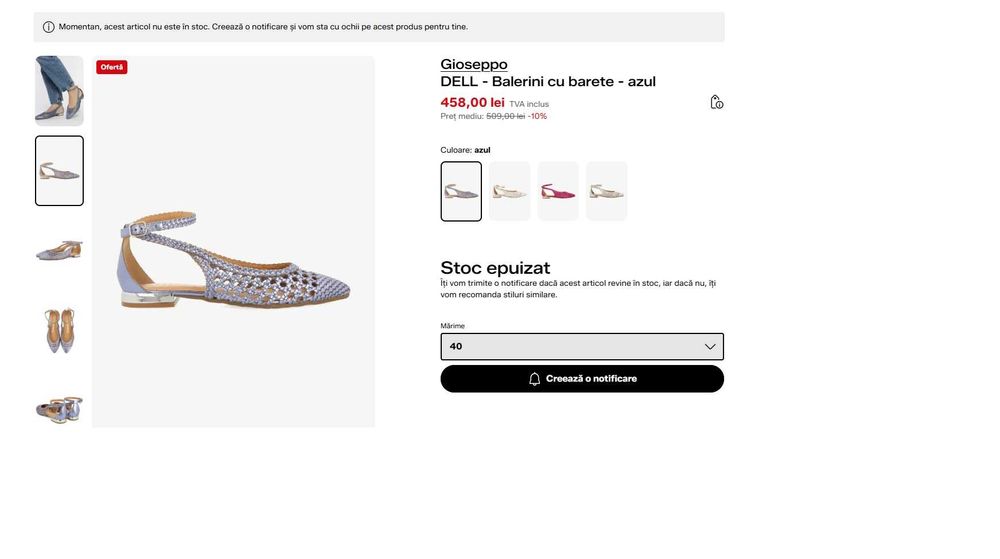Screen dimensions: 1000x559
Task: Click the DELL Balerini cu barete title
Action: [548, 82]
